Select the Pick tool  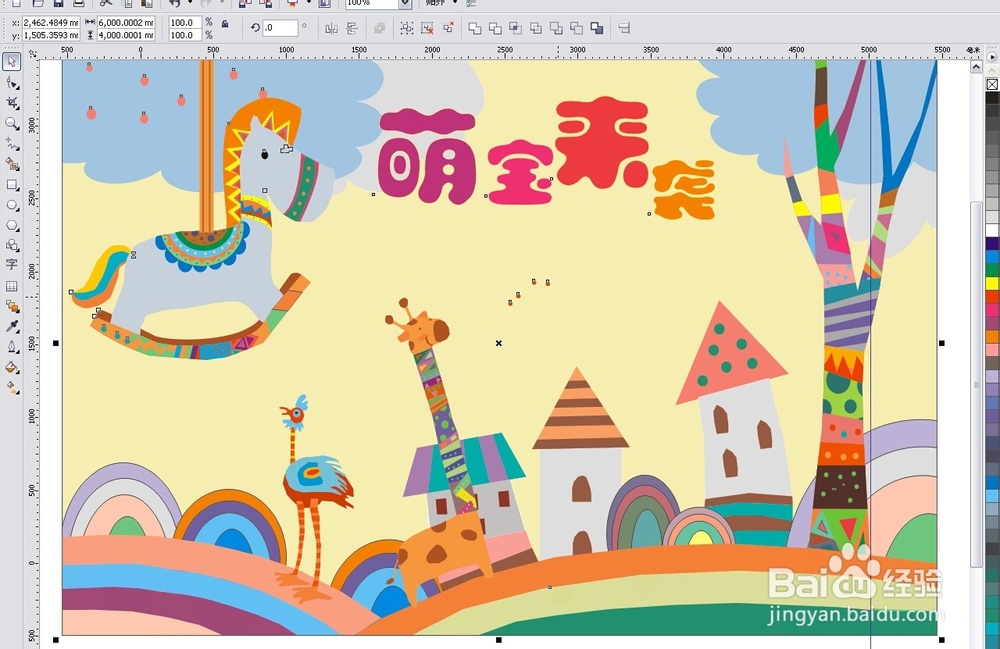click(13, 60)
